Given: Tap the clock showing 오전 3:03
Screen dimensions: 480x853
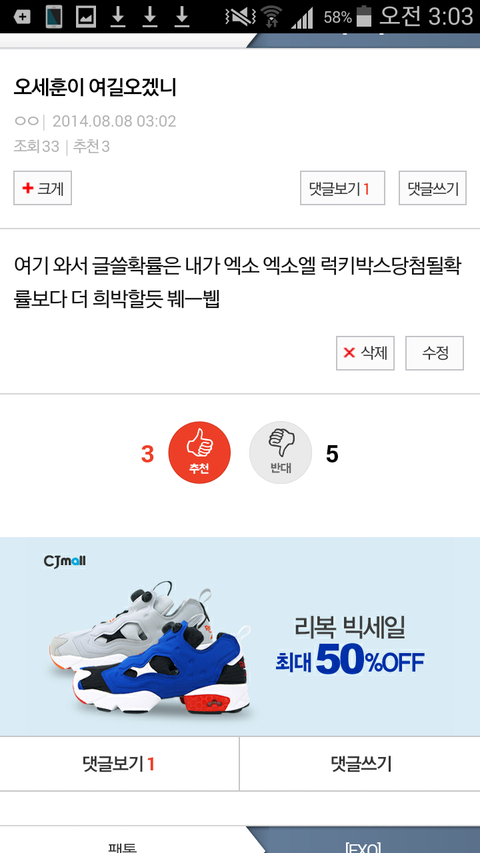Looking at the screenshot, I should [x=426, y=16].
